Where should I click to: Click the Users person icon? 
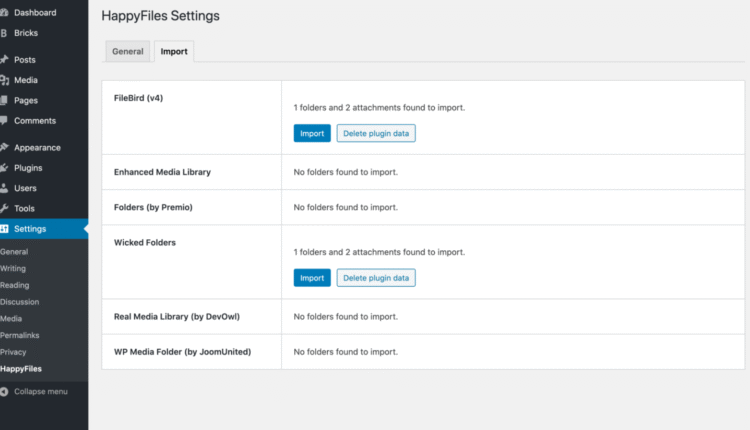(4, 188)
